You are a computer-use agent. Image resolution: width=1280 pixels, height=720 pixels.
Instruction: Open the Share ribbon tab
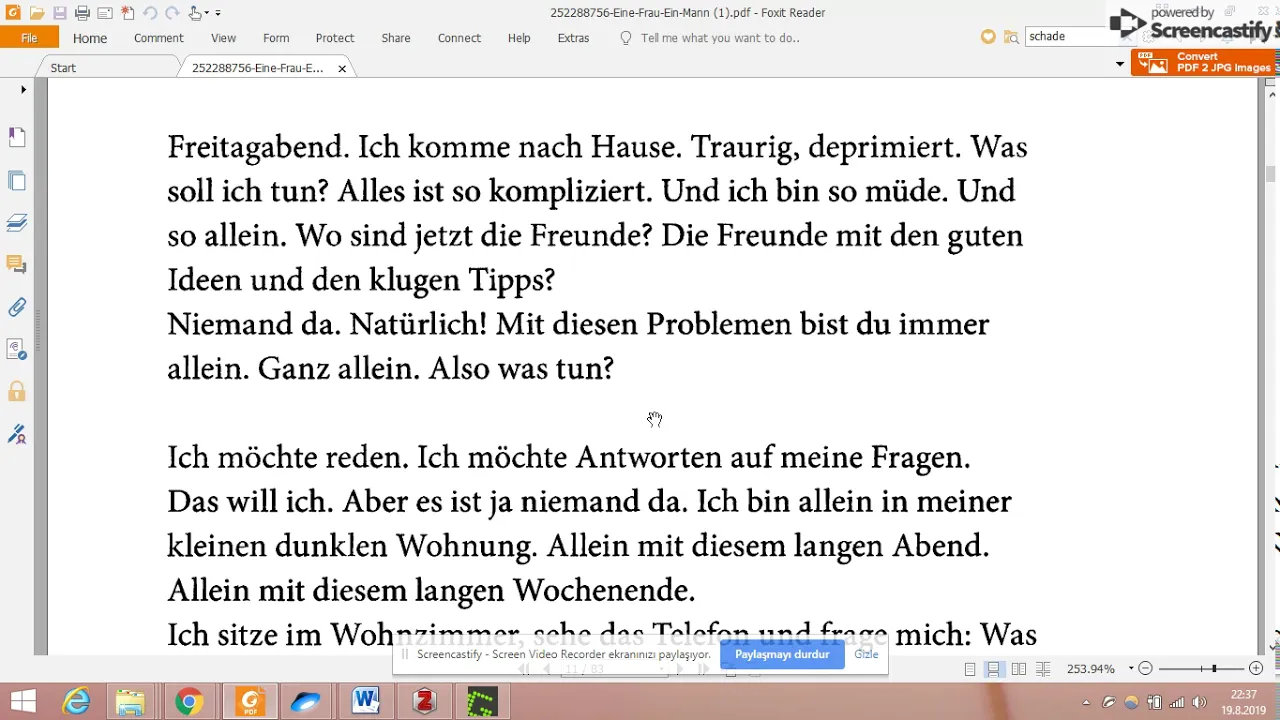[396, 38]
